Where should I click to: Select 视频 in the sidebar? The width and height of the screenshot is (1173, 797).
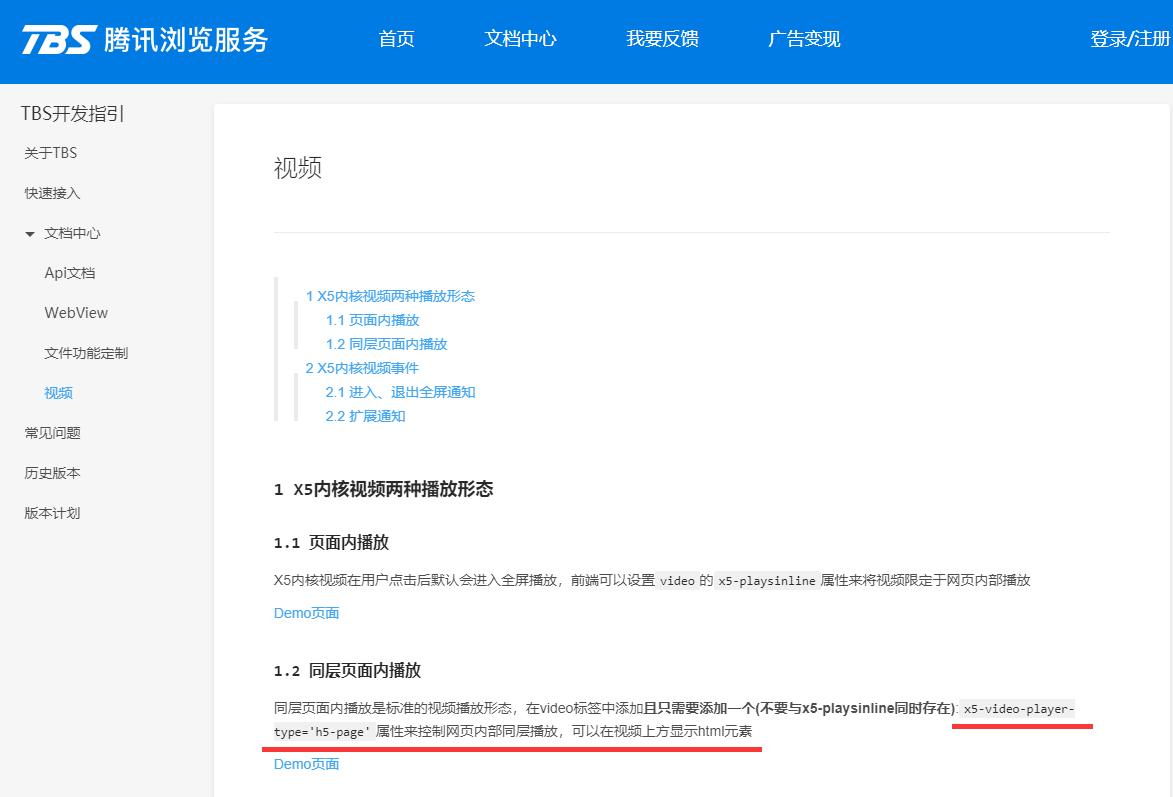click(x=58, y=393)
